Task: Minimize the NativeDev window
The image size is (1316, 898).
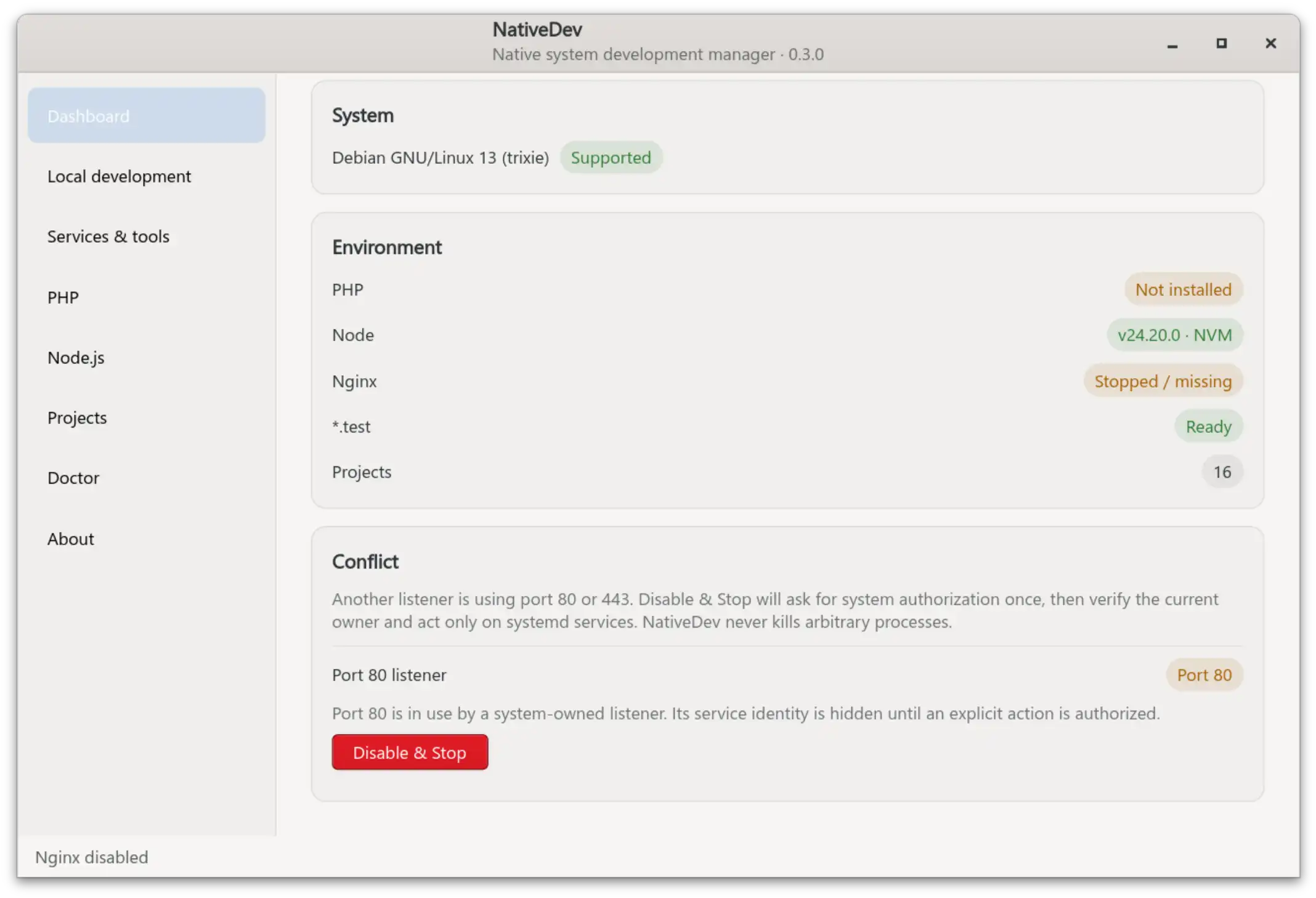Action: (x=1172, y=44)
